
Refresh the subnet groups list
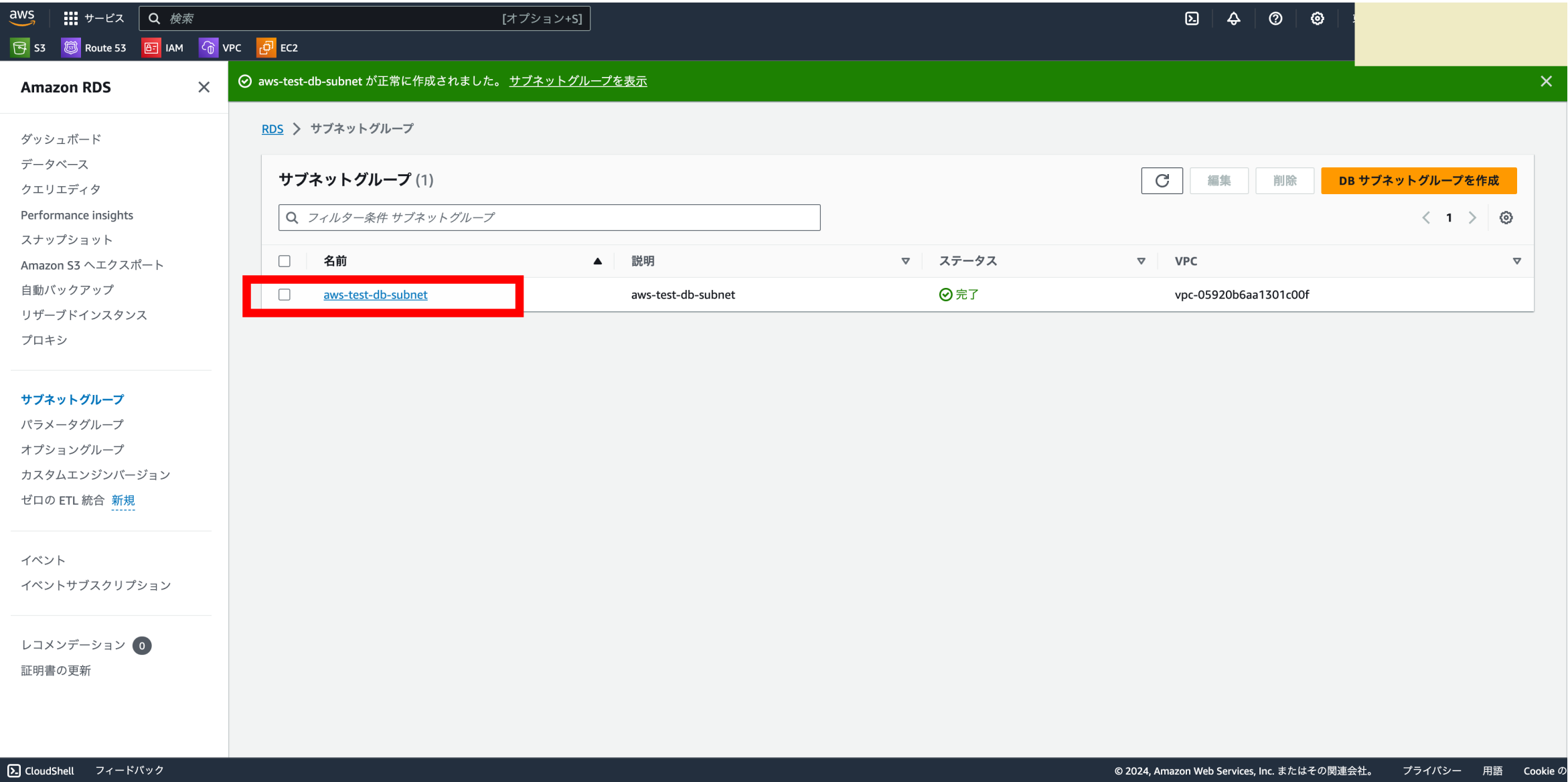pyautogui.click(x=1162, y=181)
